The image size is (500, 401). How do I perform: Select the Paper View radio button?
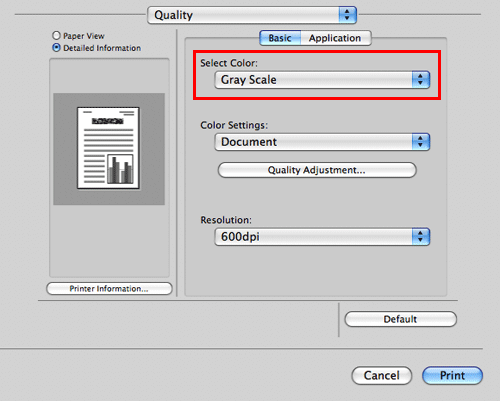(x=56, y=36)
